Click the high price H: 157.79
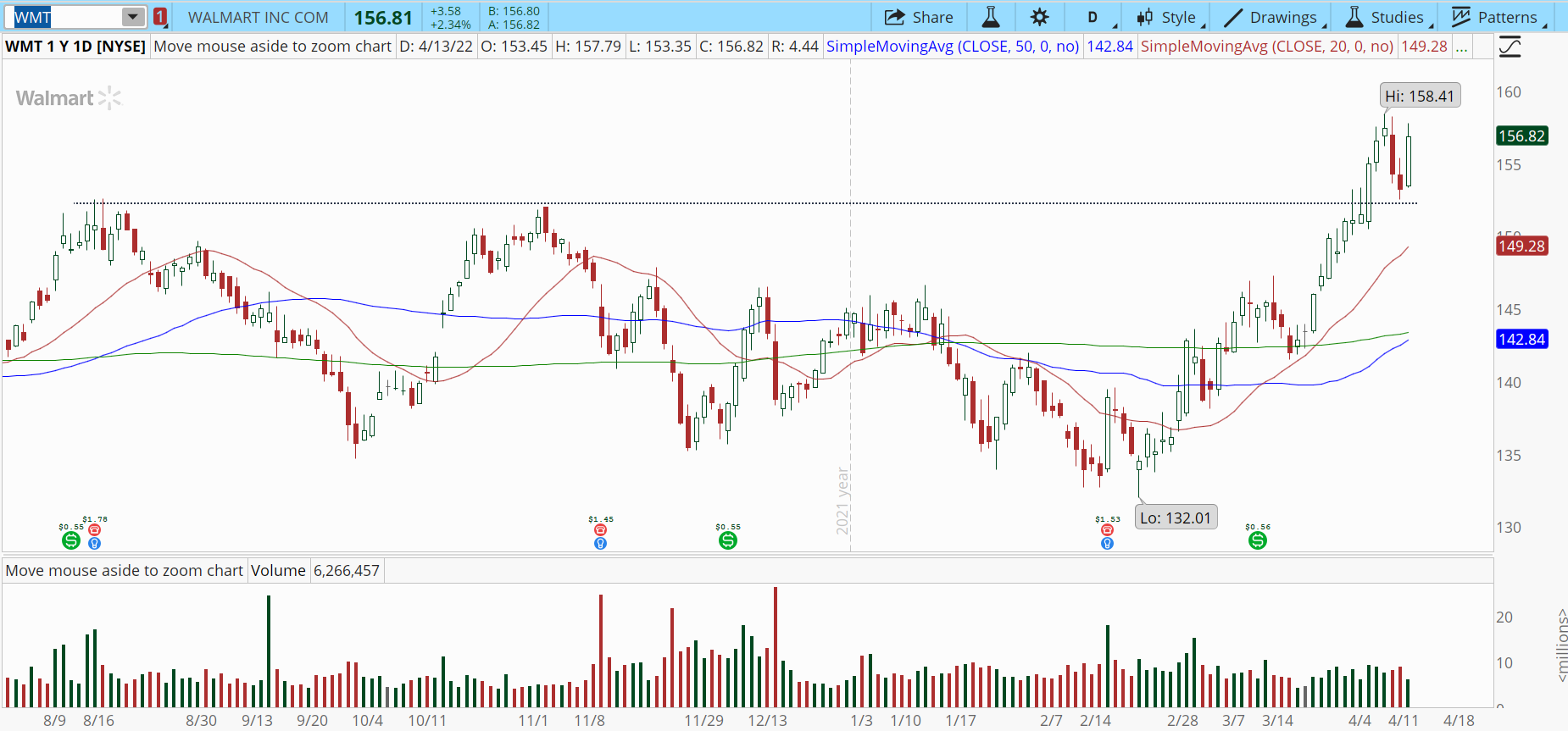1568x731 pixels. point(588,47)
